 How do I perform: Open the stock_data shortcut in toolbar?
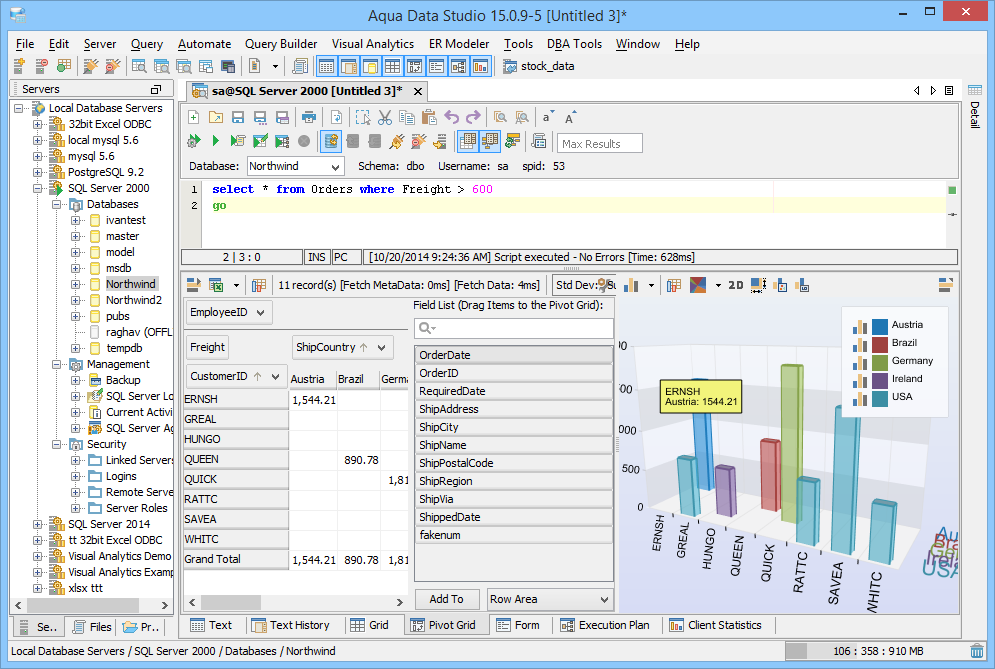tap(539, 66)
